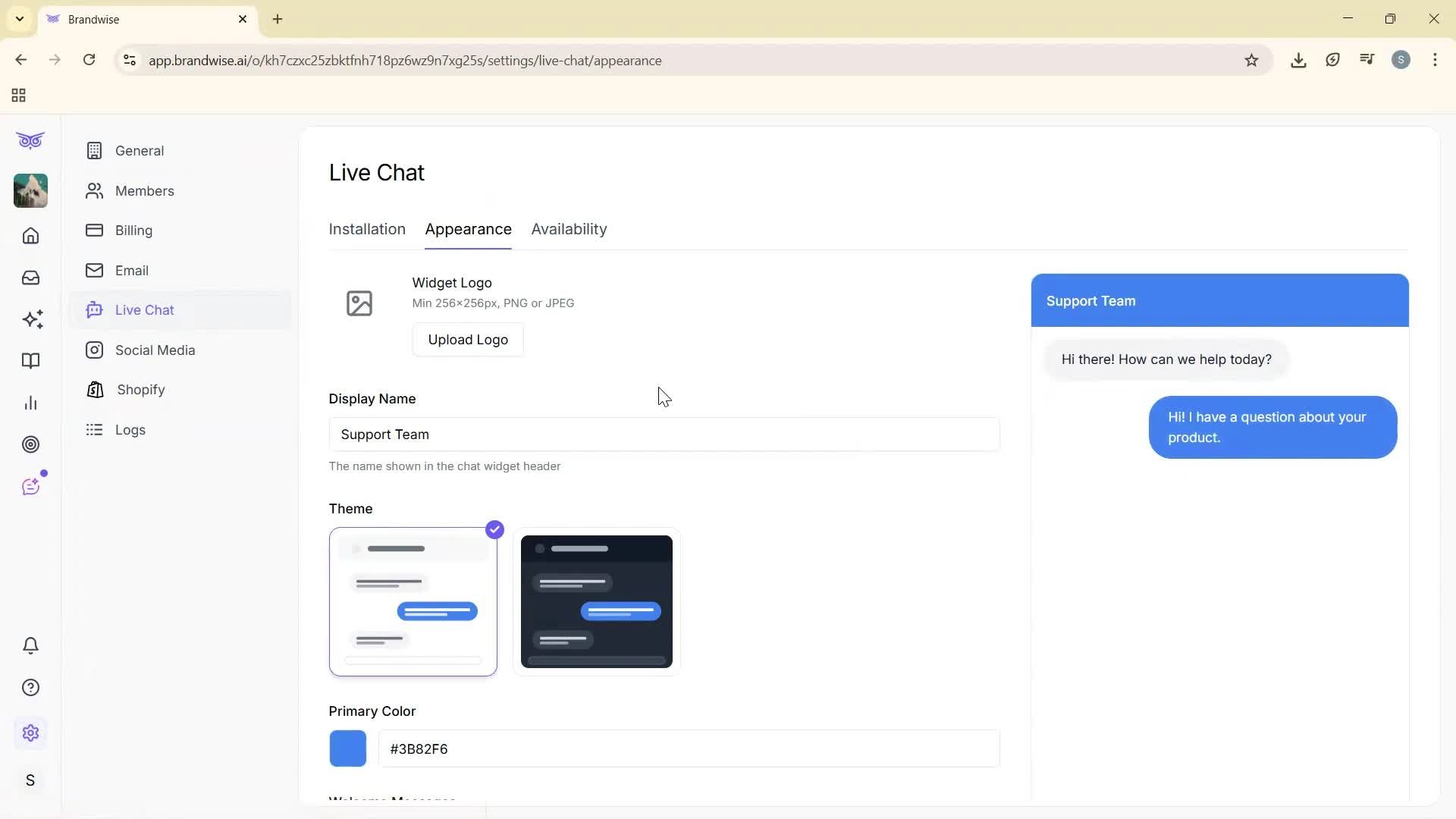Open the chat icon with notification dot
The height and width of the screenshot is (819, 1456).
click(30, 486)
